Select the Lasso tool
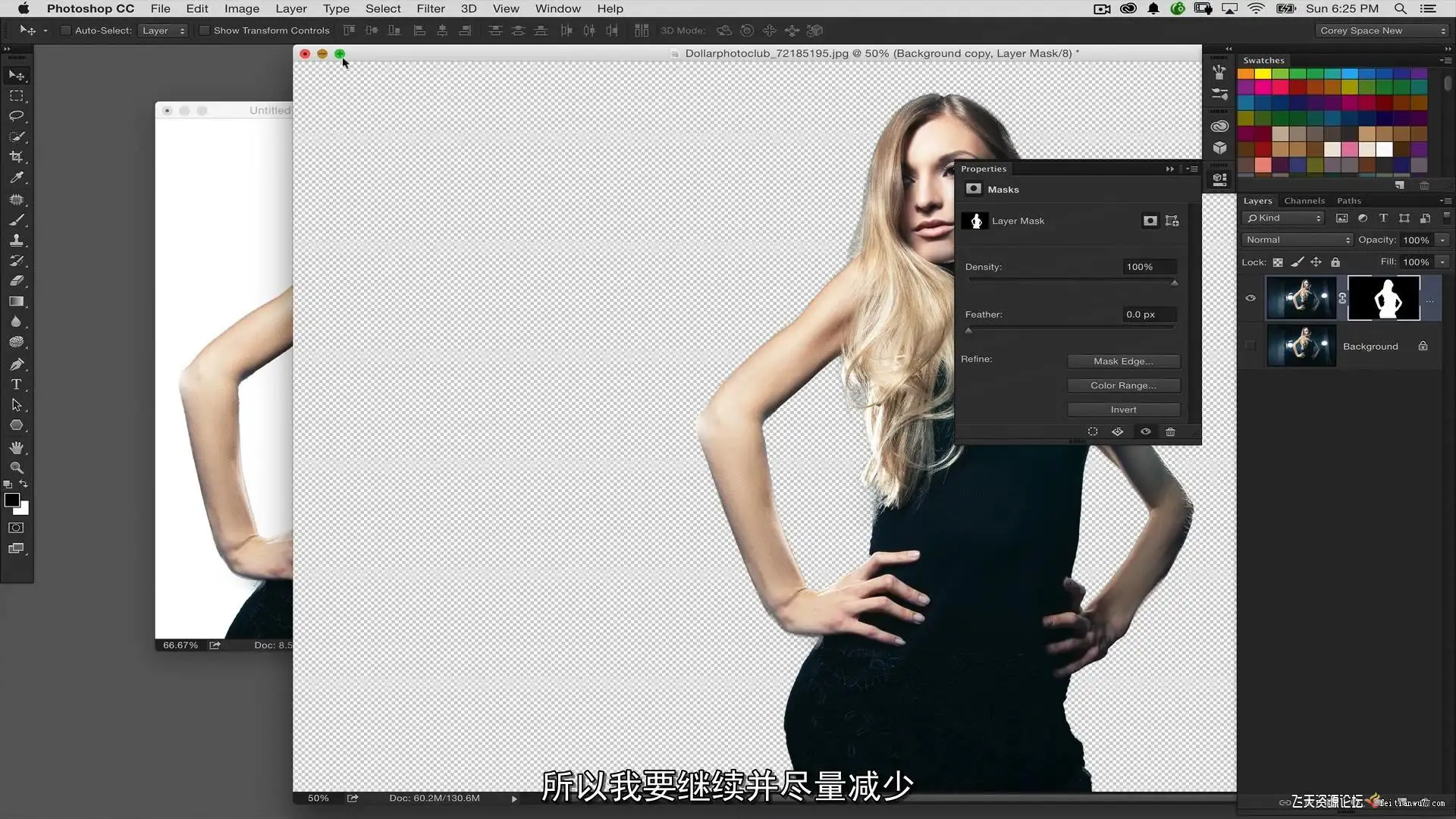This screenshot has height=819, width=1456. tap(16, 116)
